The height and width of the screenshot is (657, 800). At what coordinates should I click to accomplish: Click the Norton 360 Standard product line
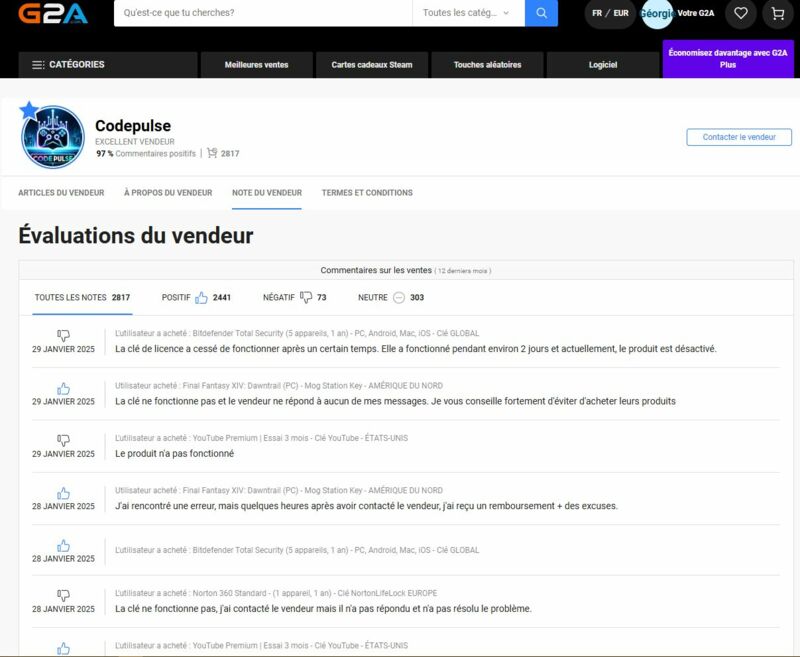coord(276,593)
